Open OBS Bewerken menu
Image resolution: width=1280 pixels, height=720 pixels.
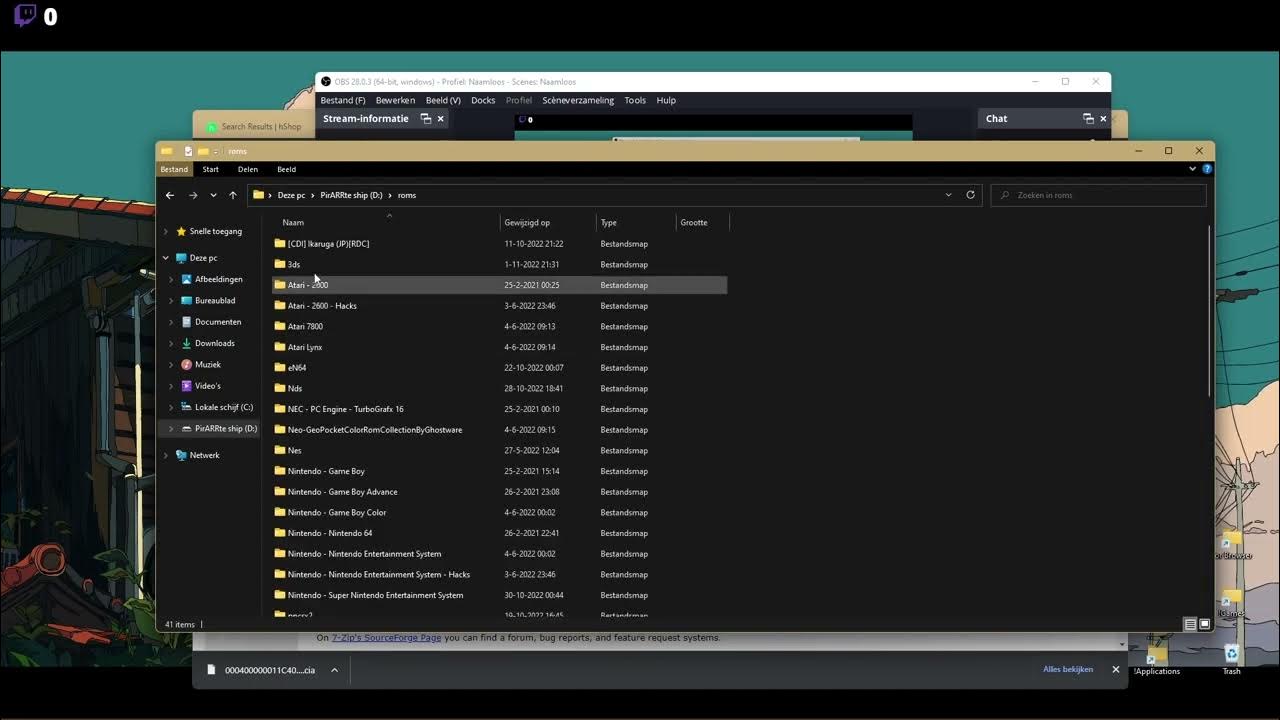(395, 100)
